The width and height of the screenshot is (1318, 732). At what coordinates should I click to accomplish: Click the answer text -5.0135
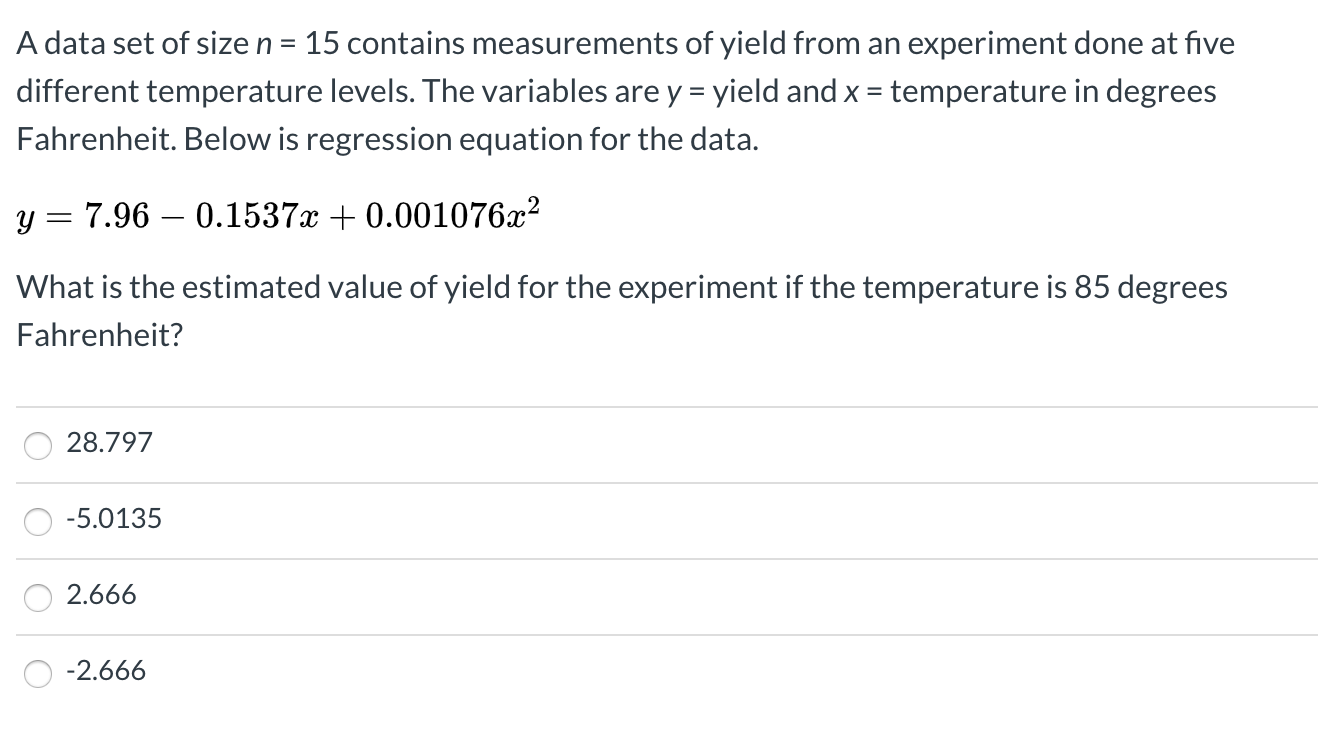coord(113,518)
